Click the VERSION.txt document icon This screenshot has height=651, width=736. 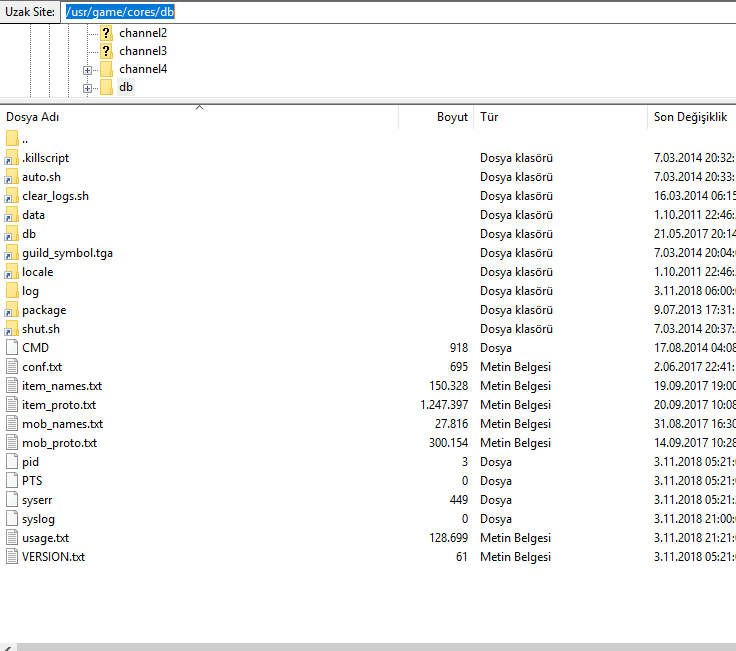(x=12, y=557)
